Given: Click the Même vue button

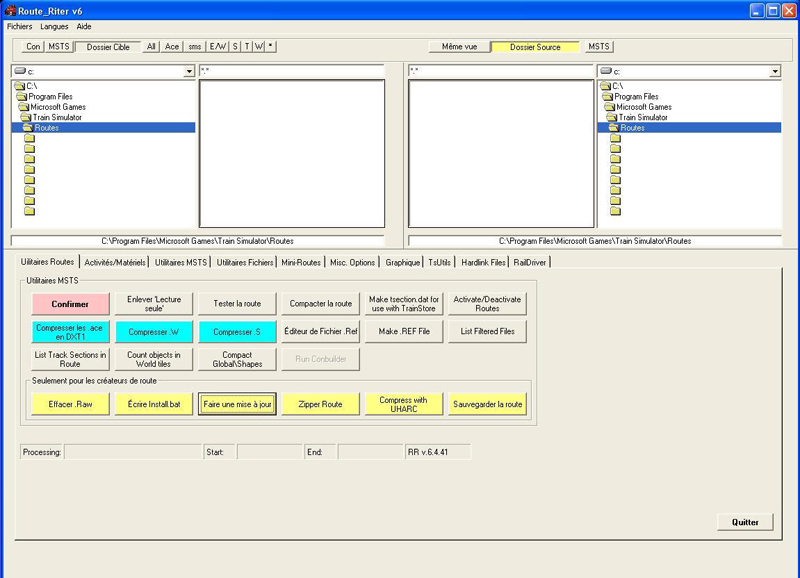Looking at the screenshot, I should pyautogui.click(x=459, y=47).
